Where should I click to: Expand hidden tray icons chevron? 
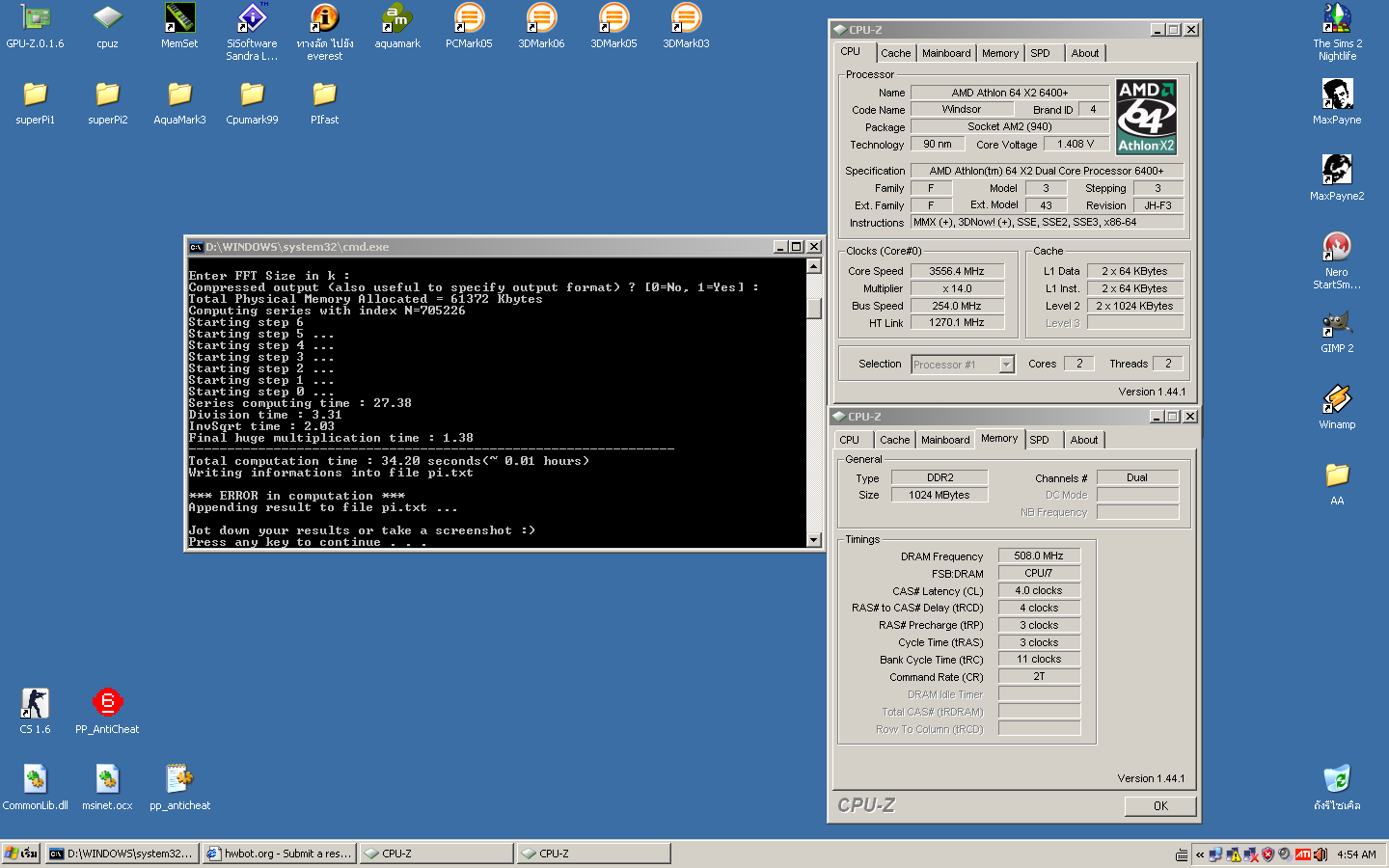click(x=1199, y=854)
